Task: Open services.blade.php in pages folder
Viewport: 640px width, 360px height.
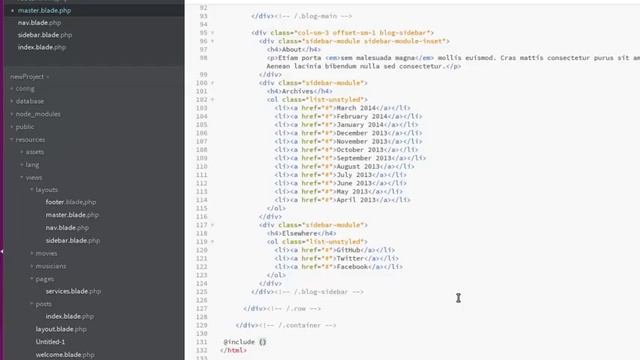Action: pos(73,291)
